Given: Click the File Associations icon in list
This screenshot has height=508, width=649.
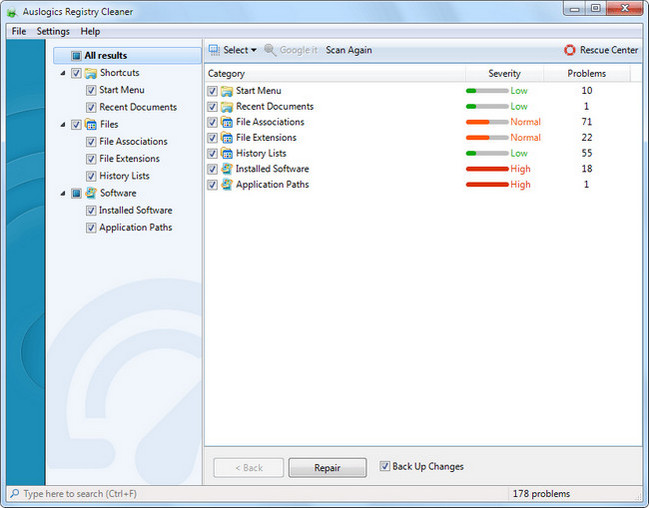Looking at the screenshot, I should click(226, 122).
